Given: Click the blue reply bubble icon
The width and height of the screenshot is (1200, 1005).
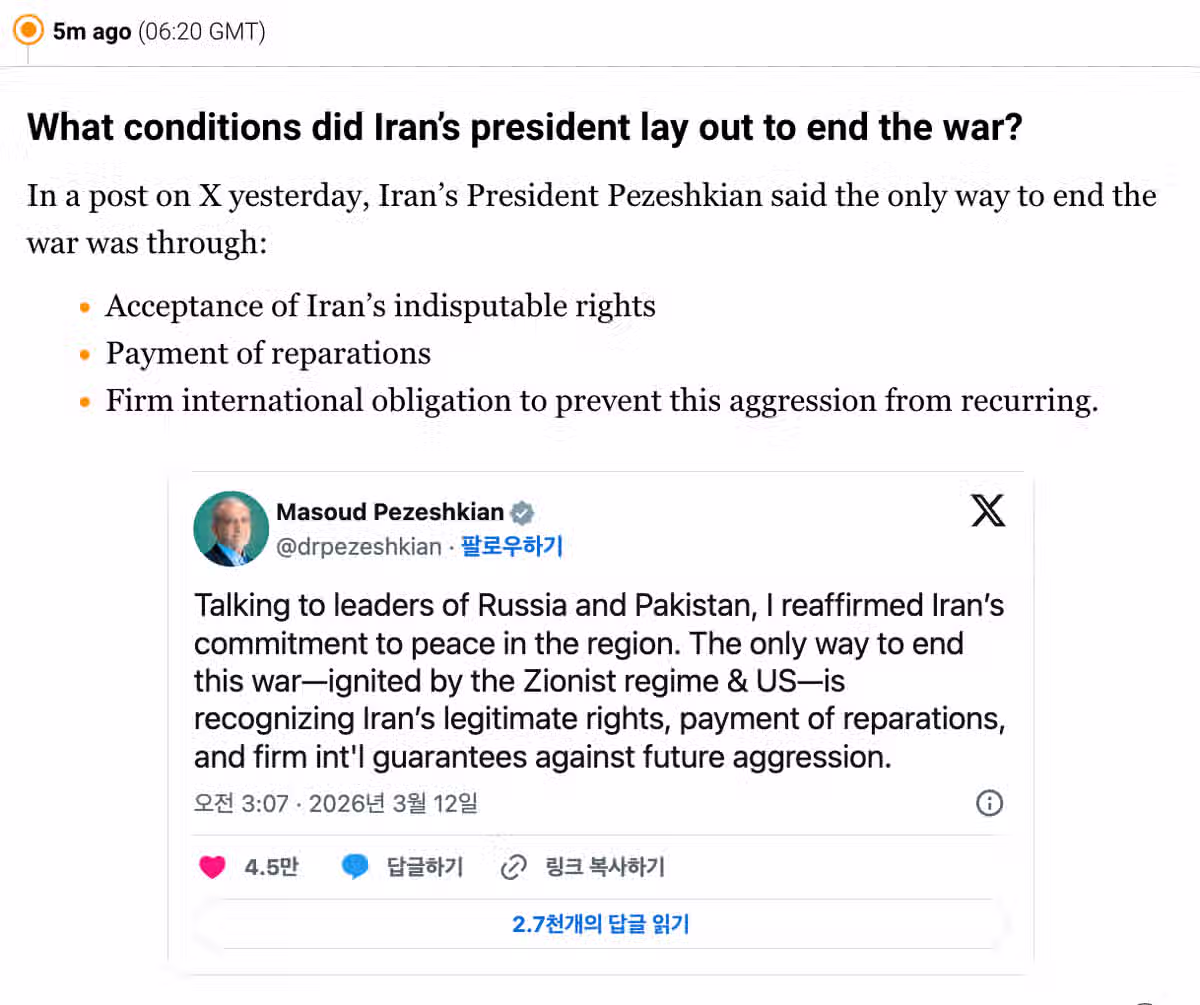Looking at the screenshot, I should click(355, 866).
